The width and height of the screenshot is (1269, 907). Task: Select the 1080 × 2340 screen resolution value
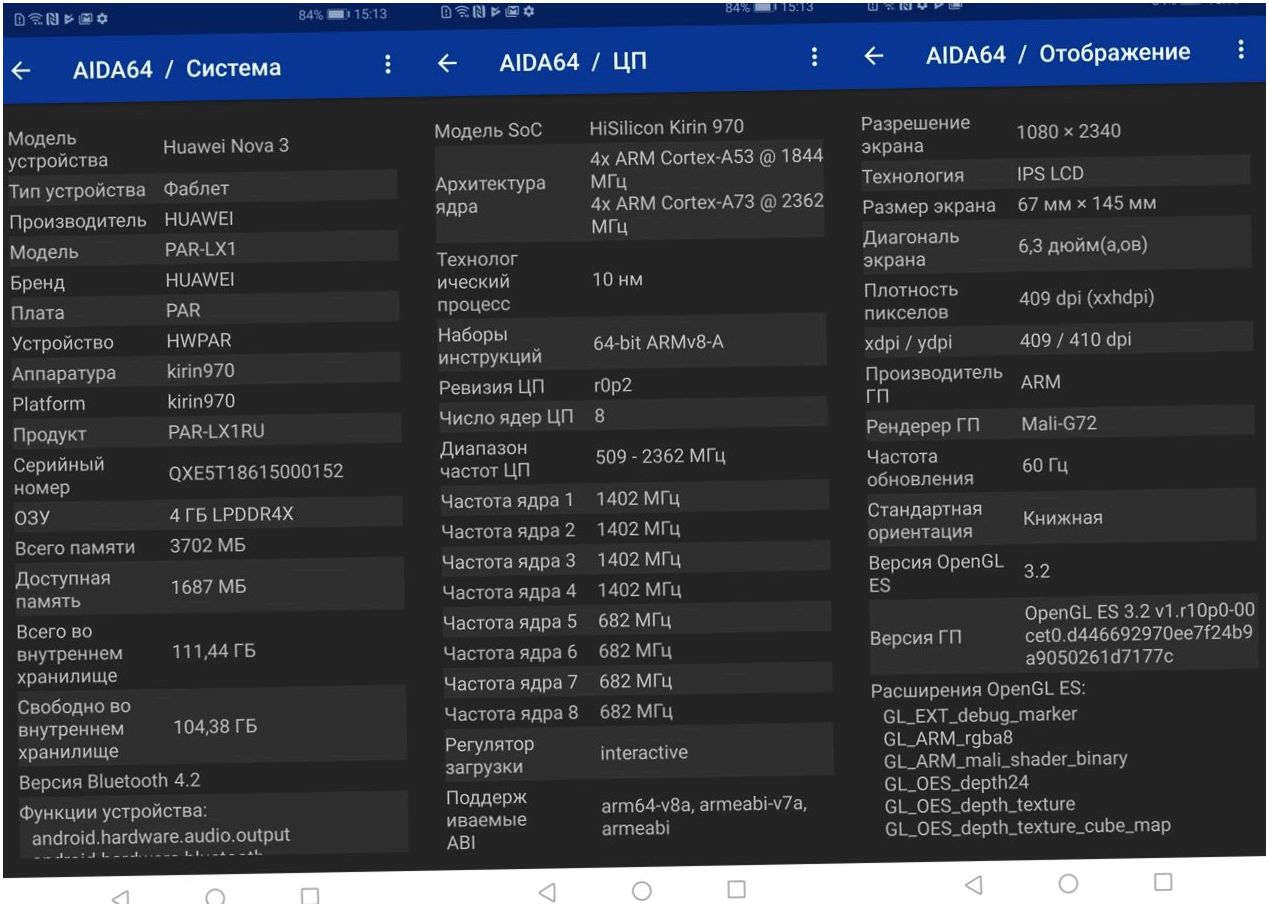pos(1069,132)
